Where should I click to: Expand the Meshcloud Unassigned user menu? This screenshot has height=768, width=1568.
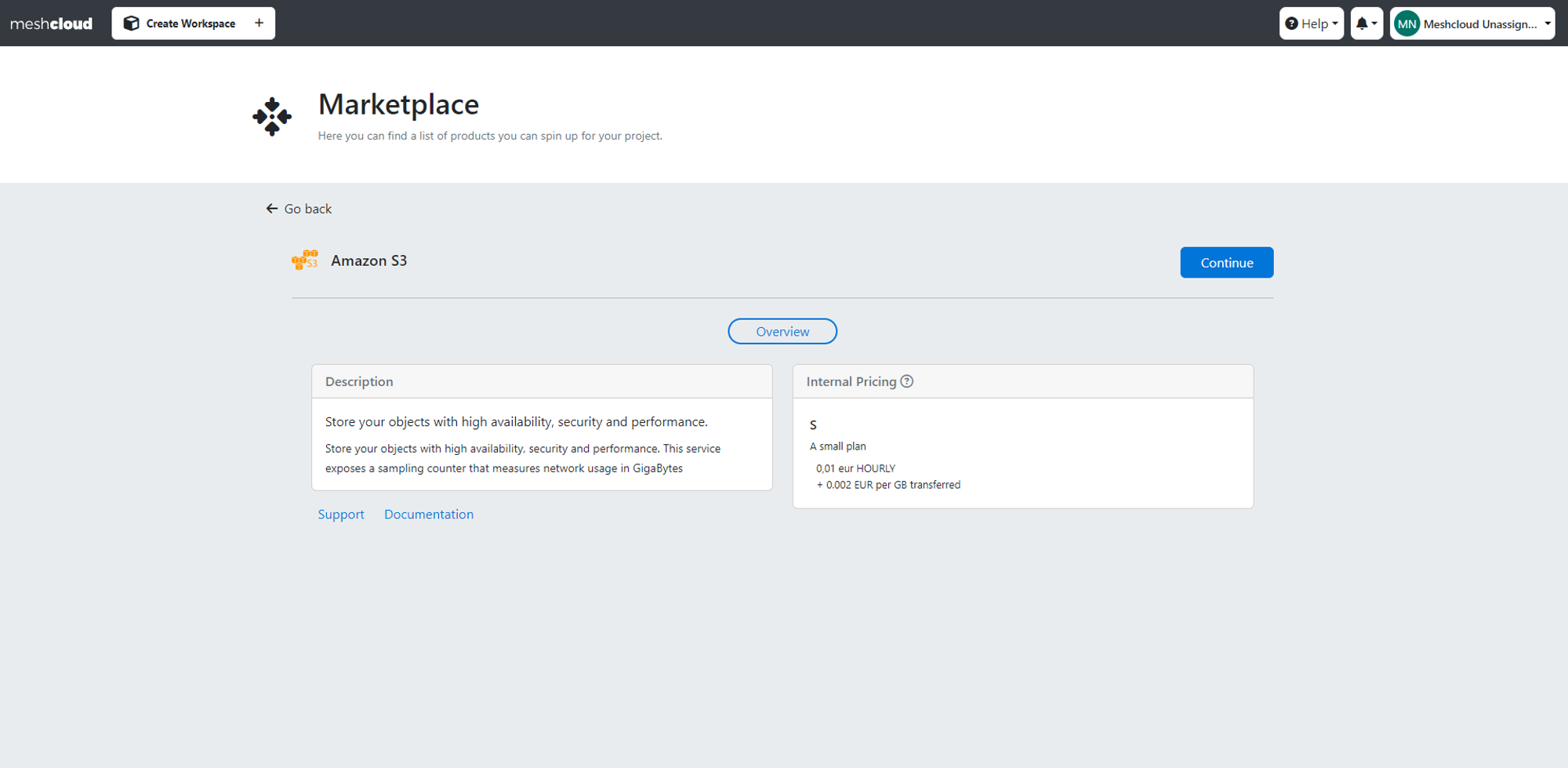click(x=1472, y=24)
